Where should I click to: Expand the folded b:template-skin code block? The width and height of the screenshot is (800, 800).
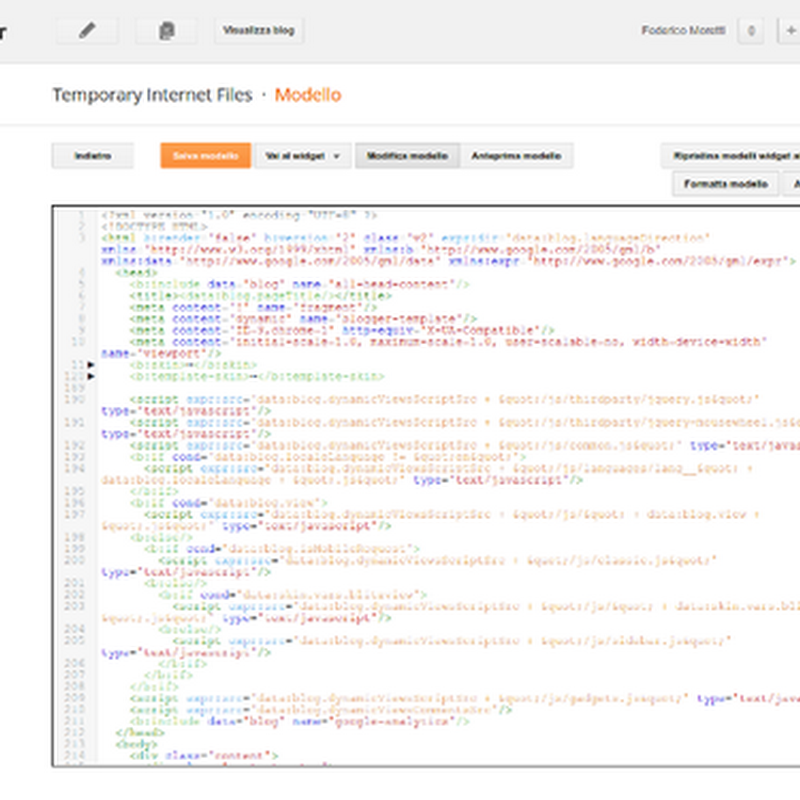pyautogui.click(x=91, y=377)
